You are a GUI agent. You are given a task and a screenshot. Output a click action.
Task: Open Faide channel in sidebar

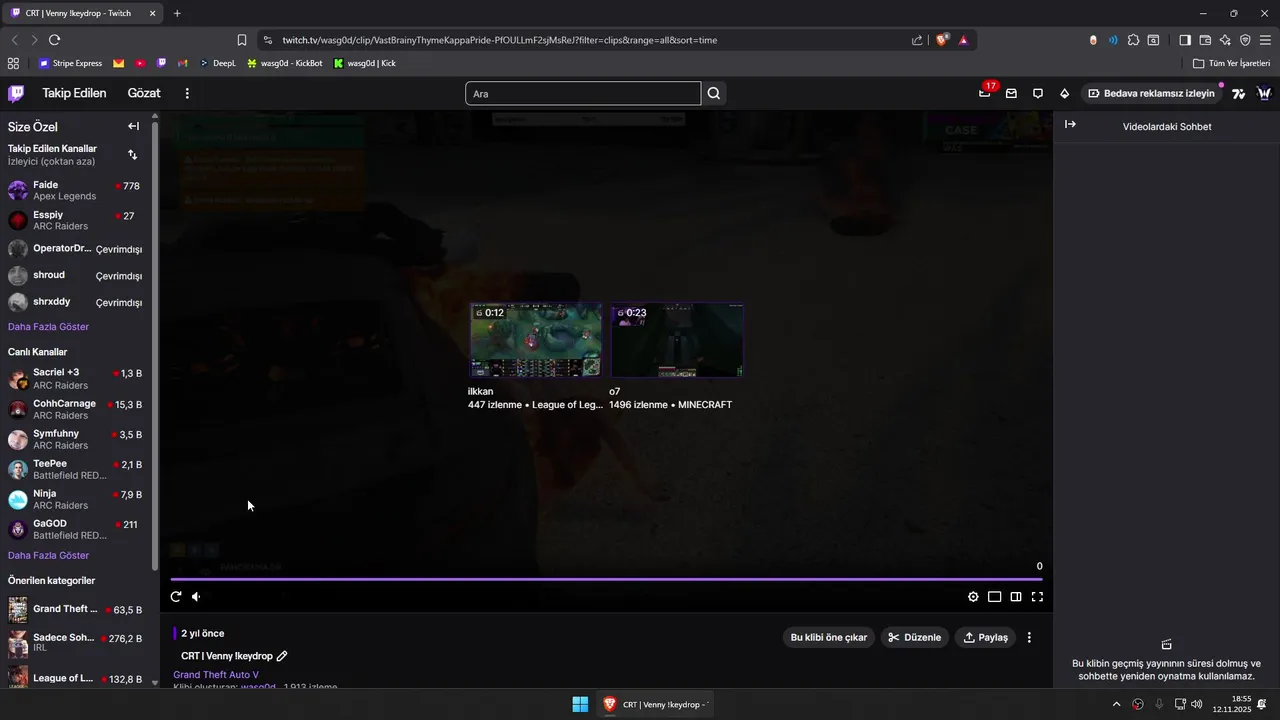tap(76, 190)
